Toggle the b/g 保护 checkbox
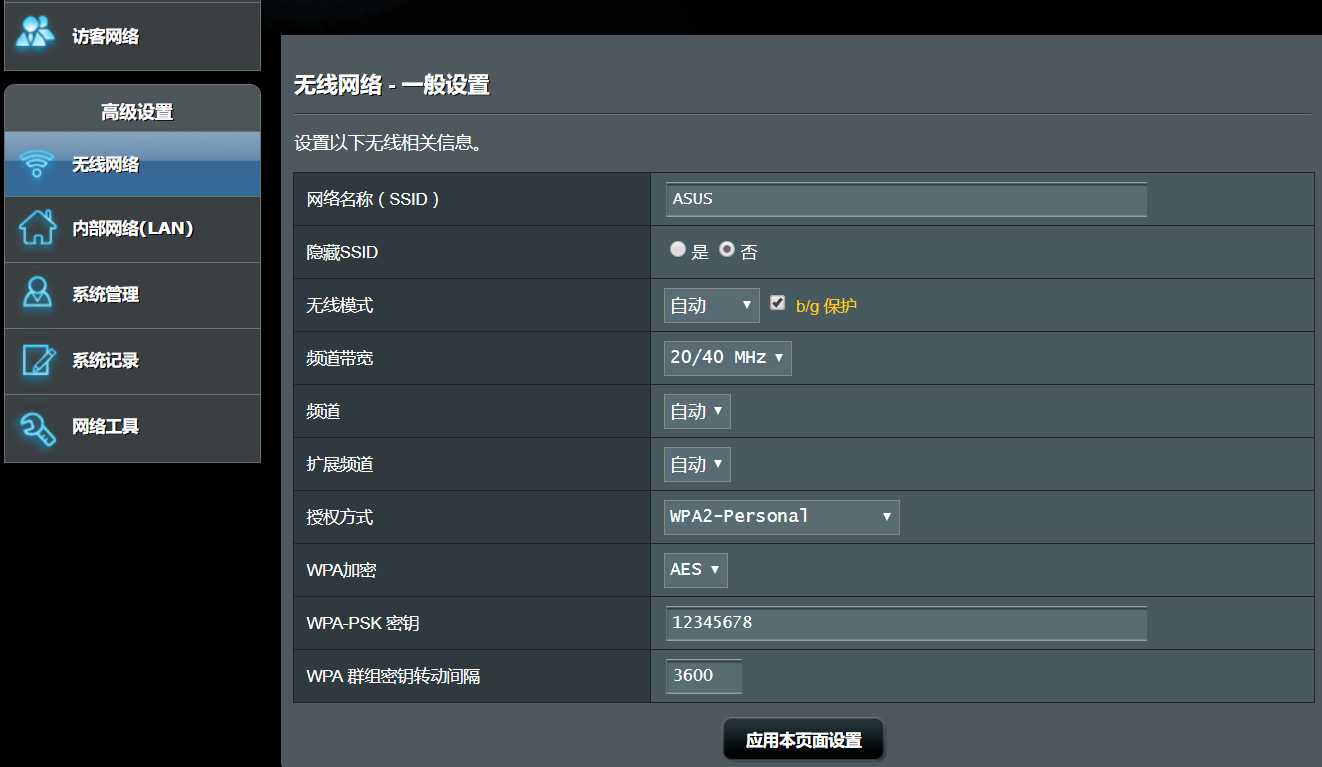 pos(778,303)
